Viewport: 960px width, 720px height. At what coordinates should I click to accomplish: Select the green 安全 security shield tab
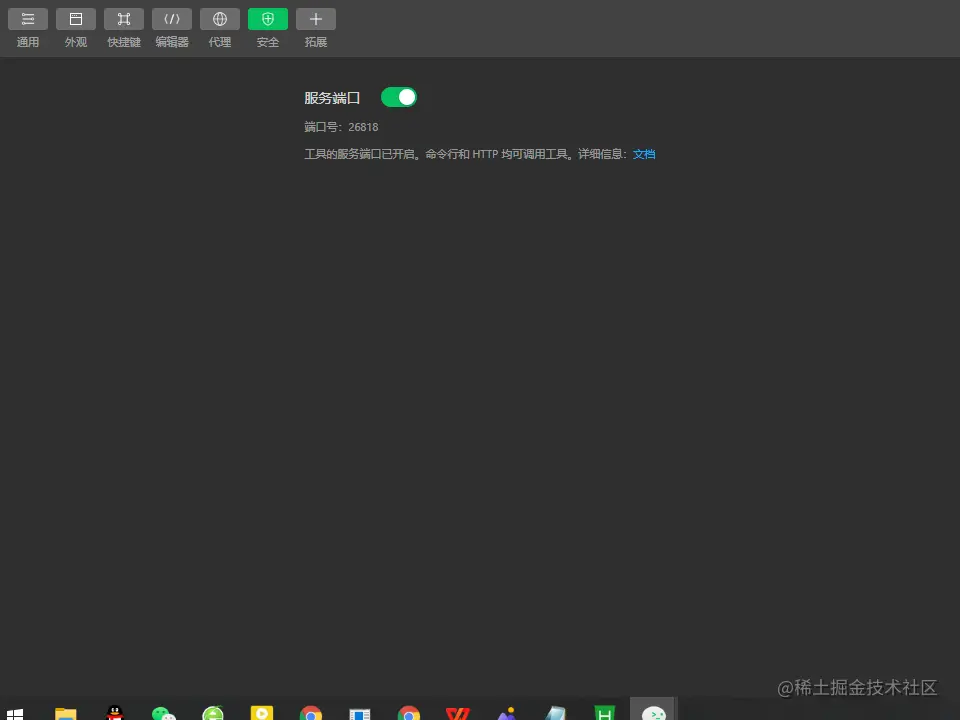tap(268, 28)
